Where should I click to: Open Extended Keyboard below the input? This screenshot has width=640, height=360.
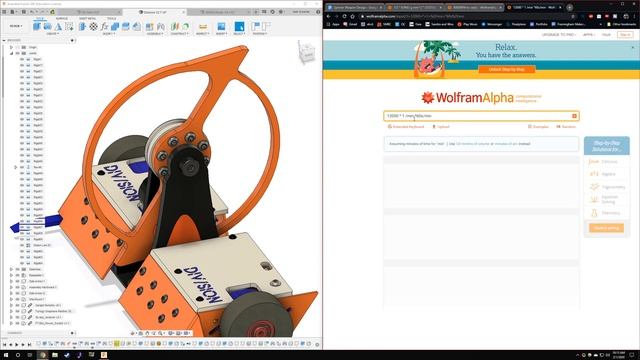tap(406, 127)
